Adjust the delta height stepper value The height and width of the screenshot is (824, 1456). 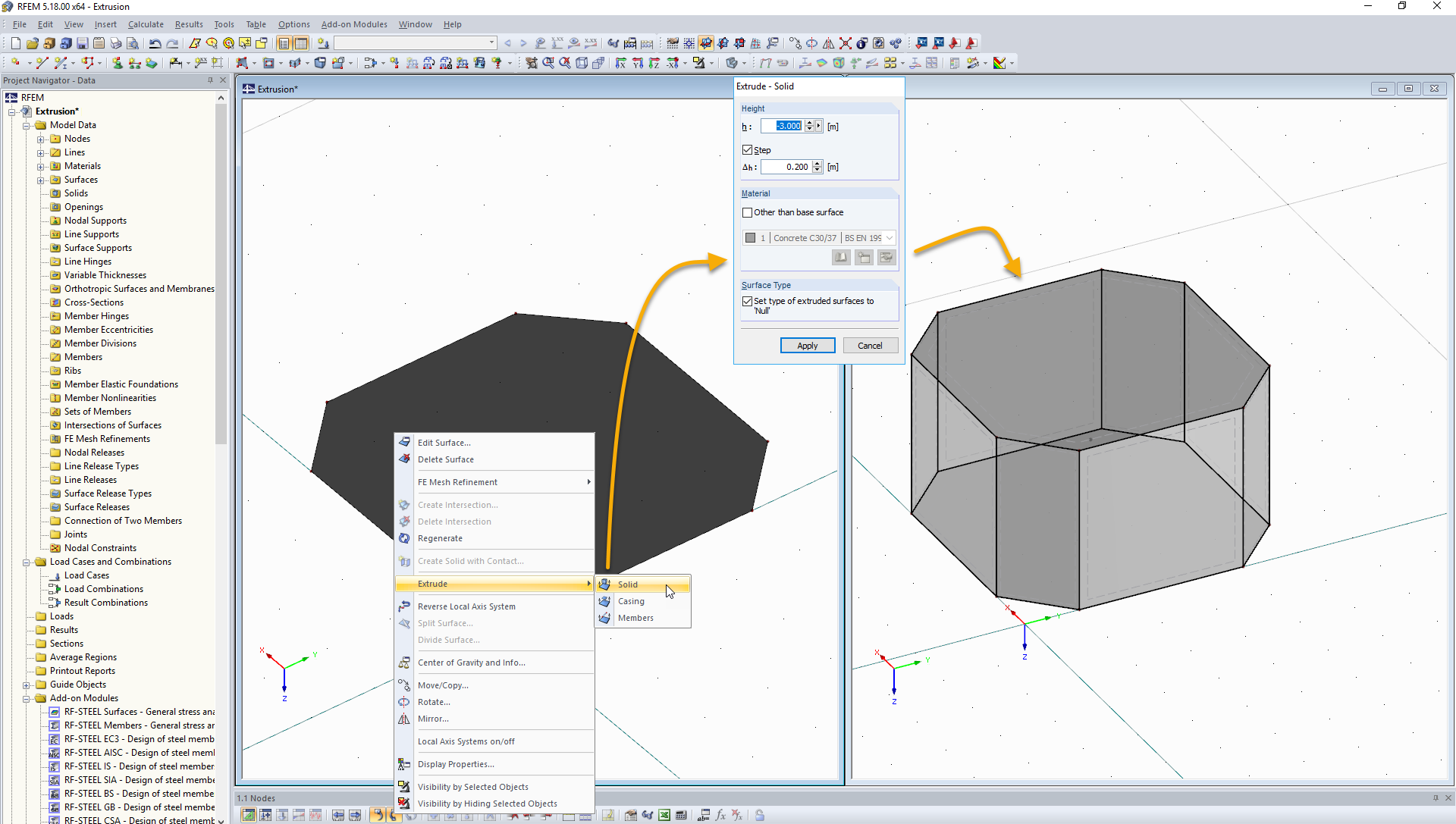tap(818, 166)
